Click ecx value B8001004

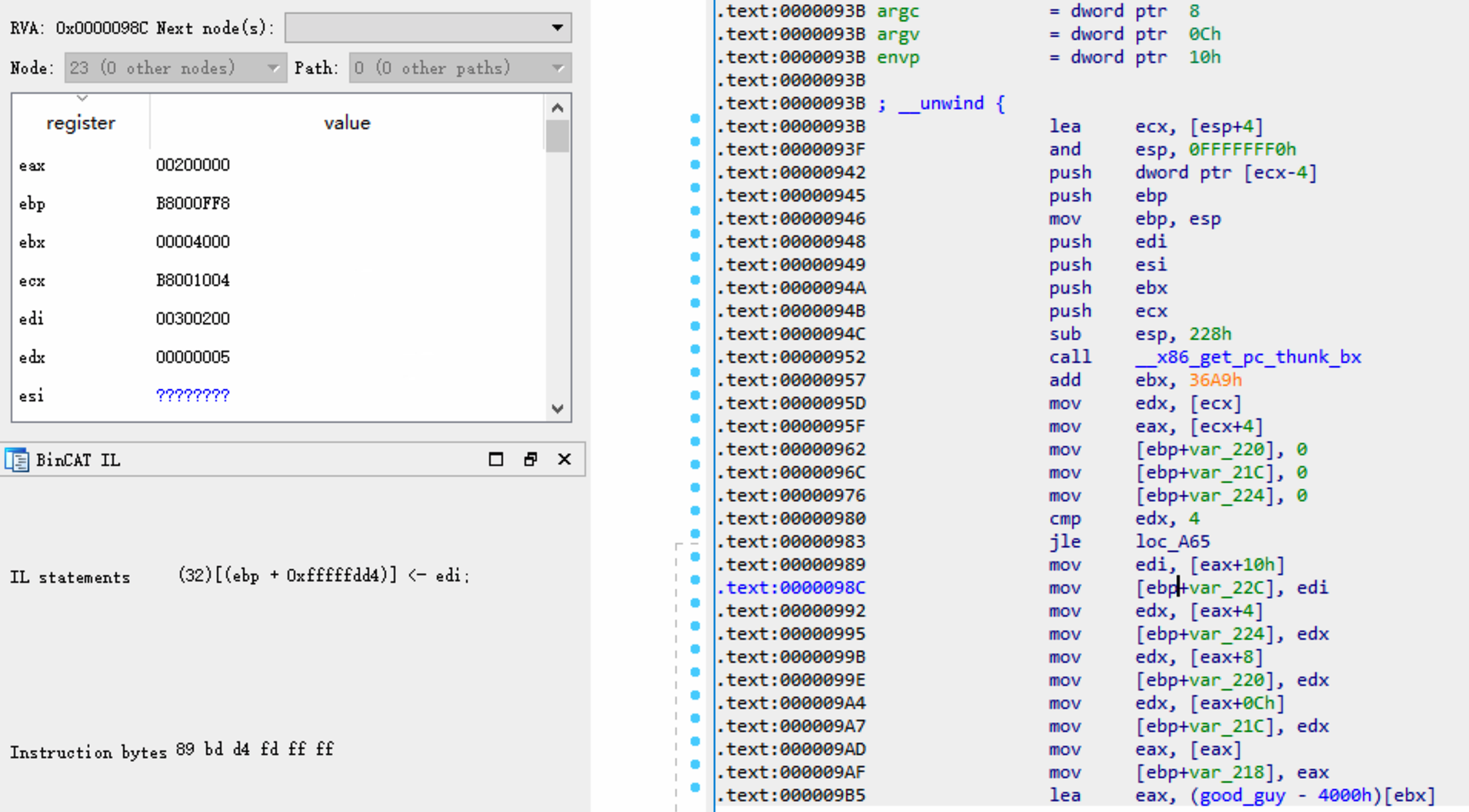192,280
